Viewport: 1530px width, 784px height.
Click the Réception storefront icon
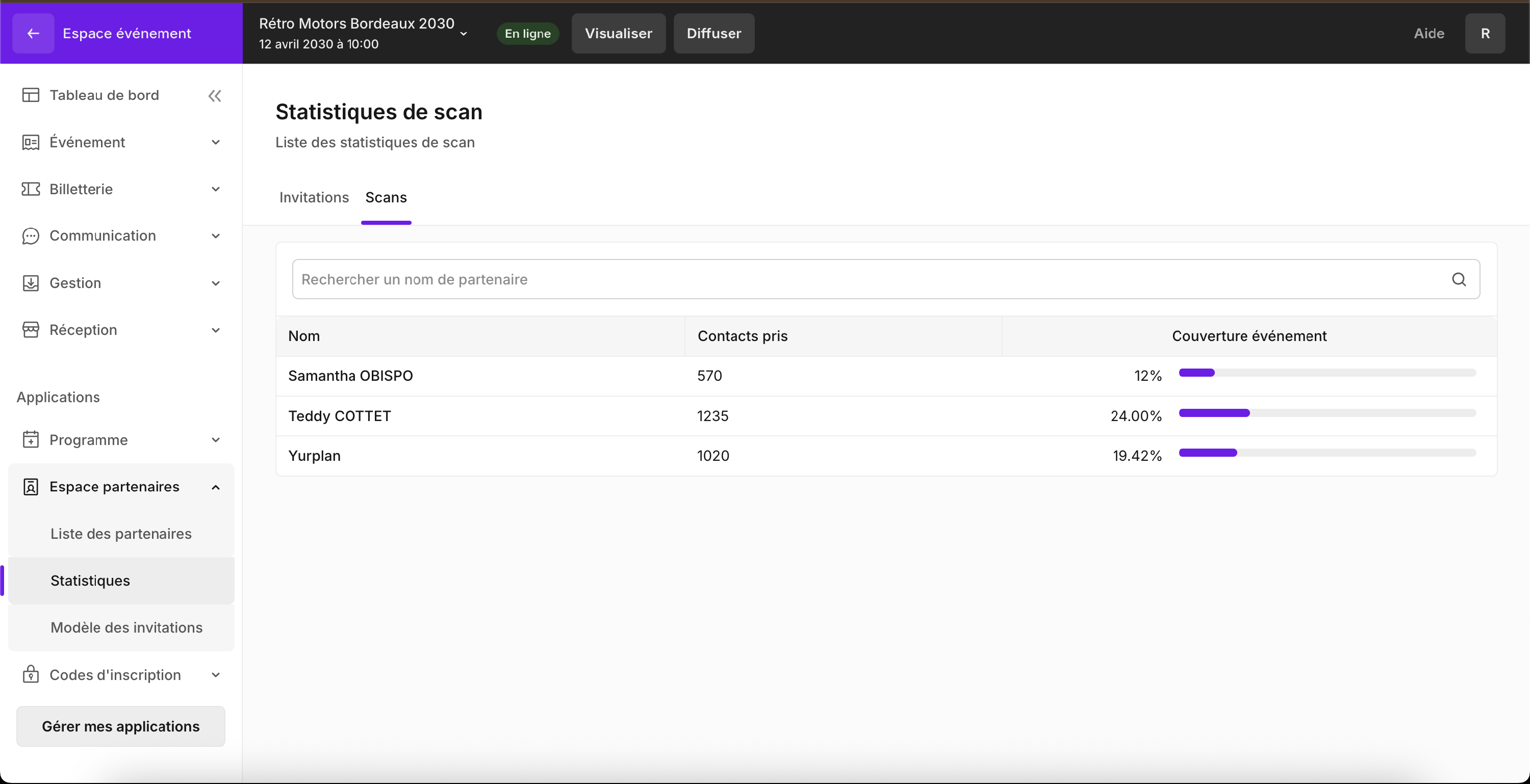30,329
